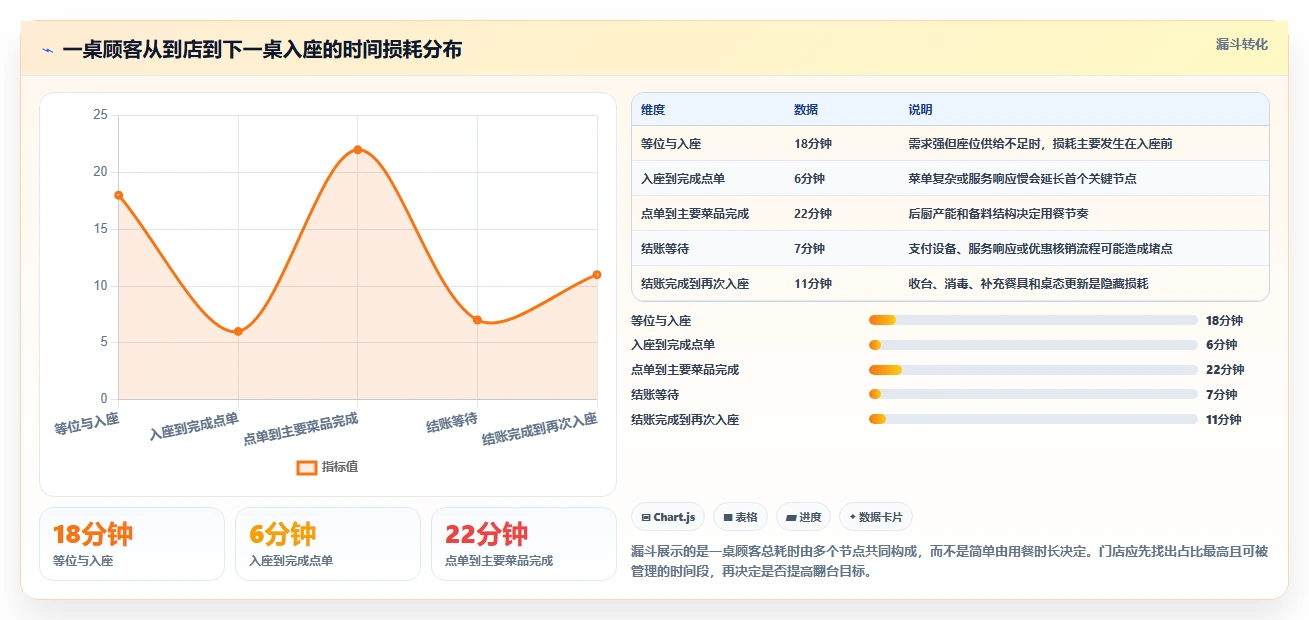Open the 18分钟 等位与入座 summary card
The height and width of the screenshot is (620, 1309).
[x=132, y=544]
